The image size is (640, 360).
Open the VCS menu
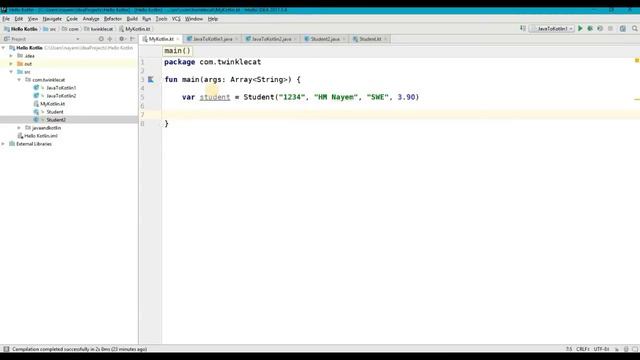pos(176,19)
